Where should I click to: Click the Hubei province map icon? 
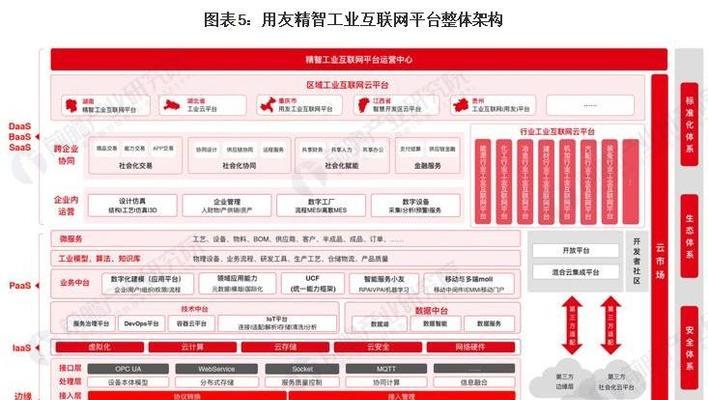pyautogui.click(x=172, y=106)
